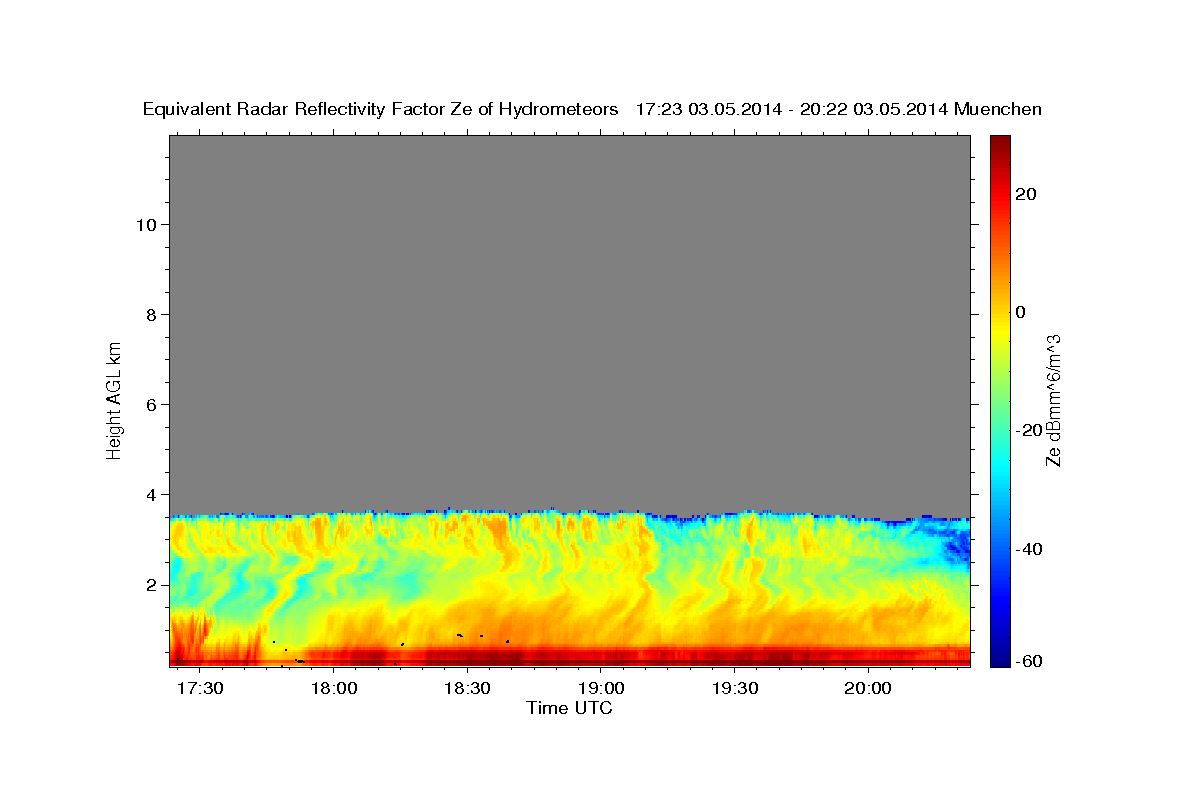Click the time tick label '18:30'

click(x=467, y=690)
